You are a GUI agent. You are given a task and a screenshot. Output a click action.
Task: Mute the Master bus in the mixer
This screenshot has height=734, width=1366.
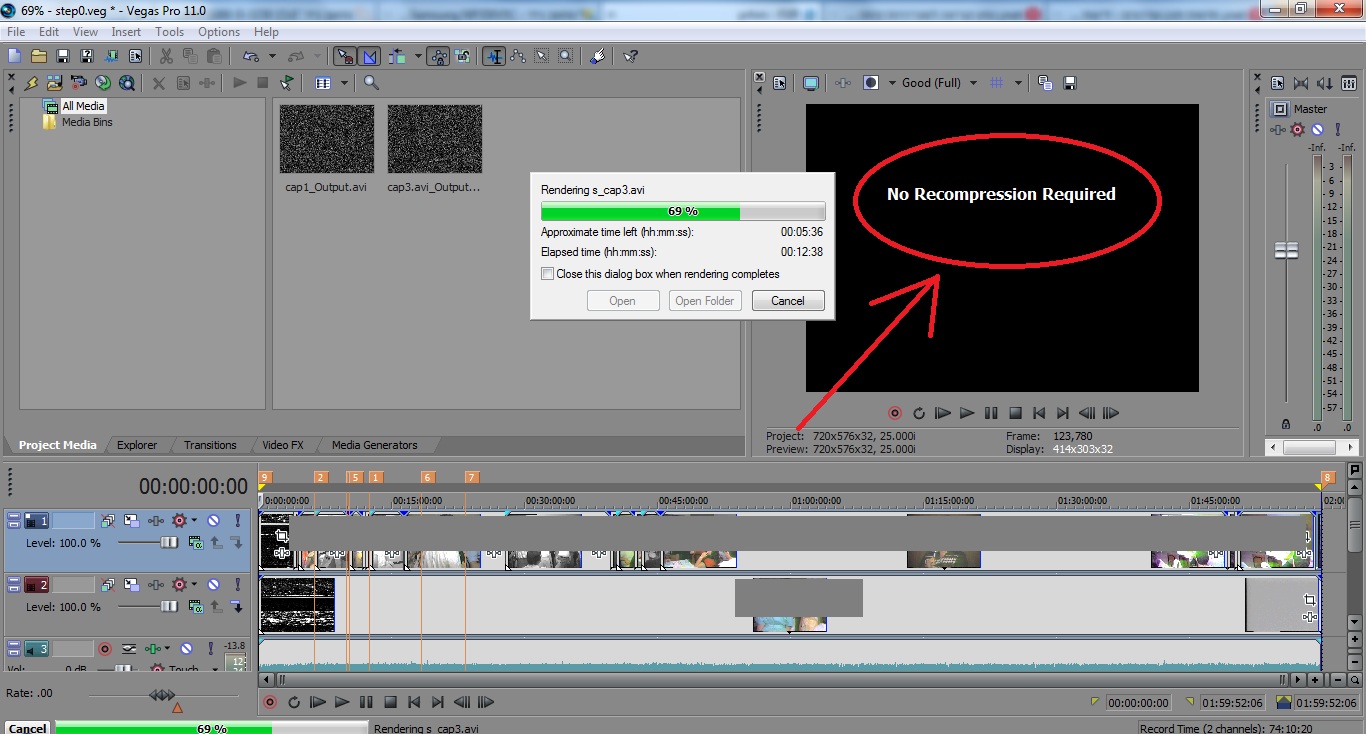1317,129
